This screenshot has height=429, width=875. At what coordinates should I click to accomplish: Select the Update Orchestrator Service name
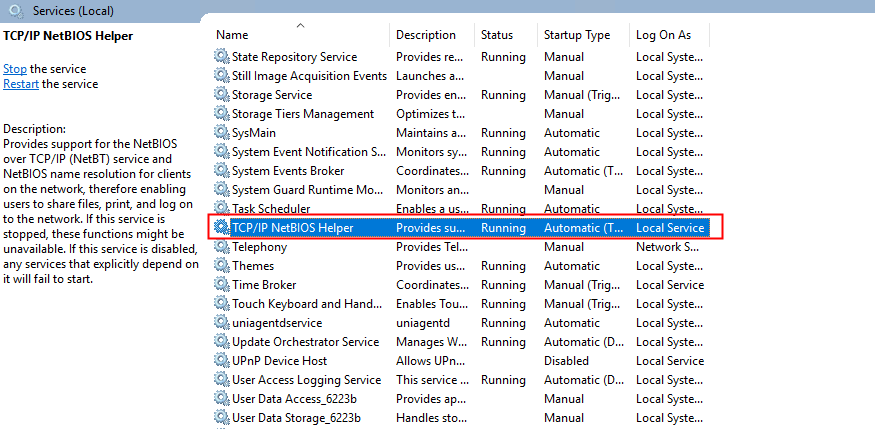click(305, 341)
